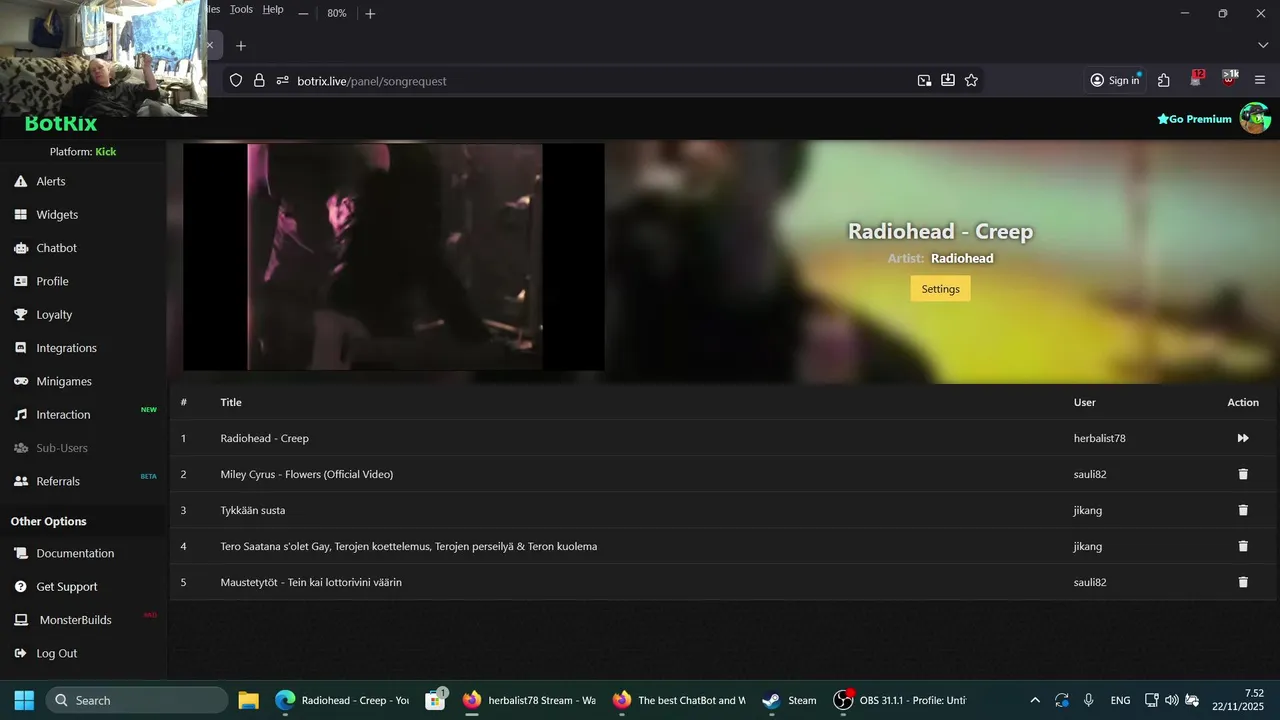
Task: Skip the Radiohead - Creep song
Action: (x=1243, y=438)
